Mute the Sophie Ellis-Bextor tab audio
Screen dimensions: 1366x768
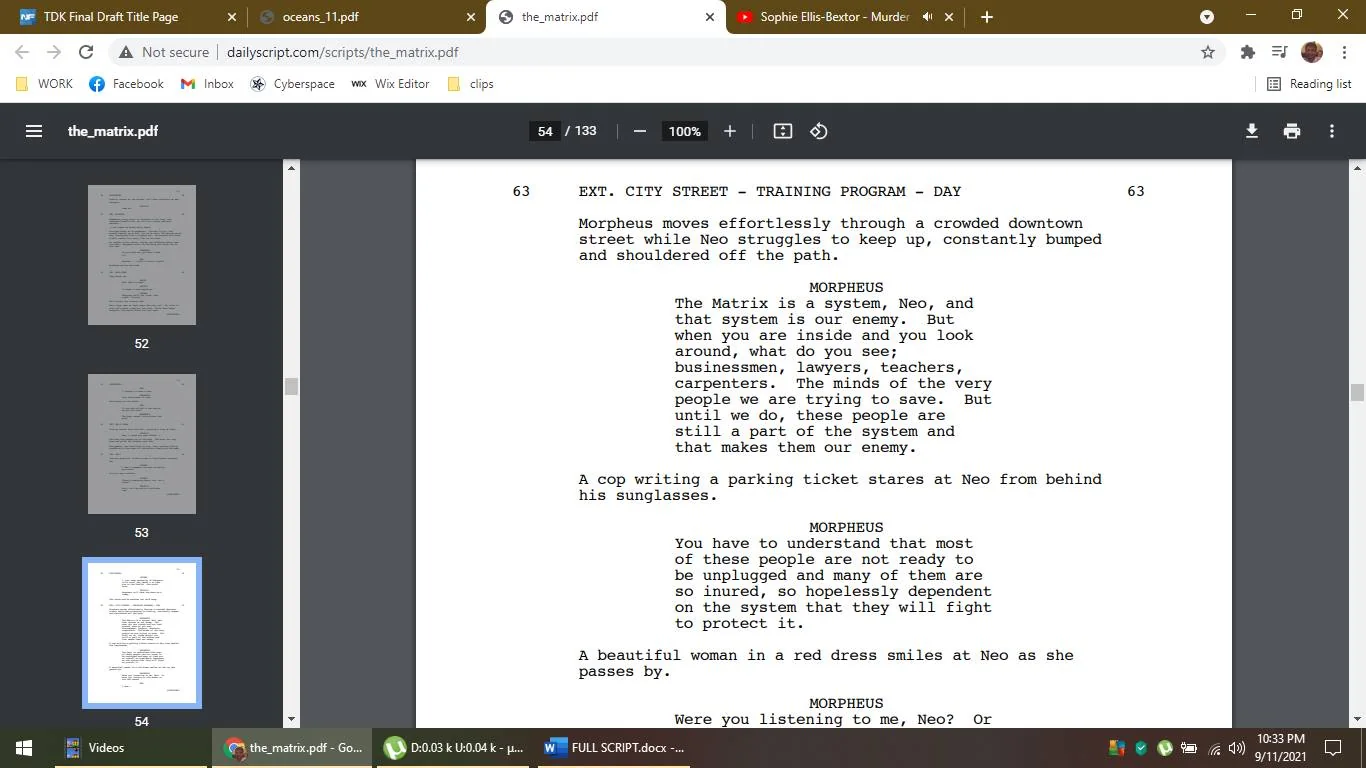(927, 17)
